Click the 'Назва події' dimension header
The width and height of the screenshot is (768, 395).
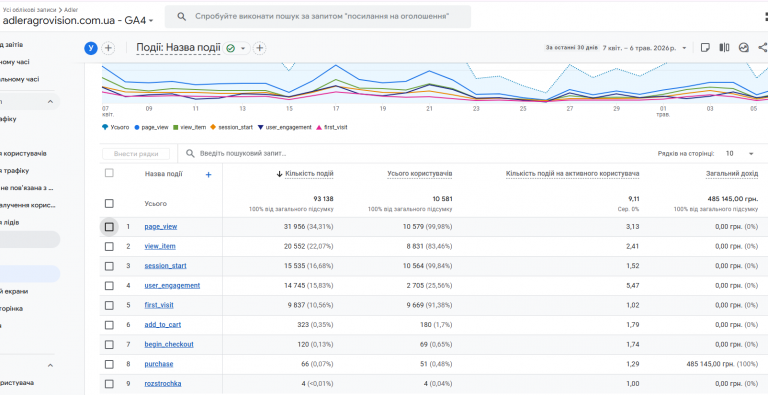[164, 174]
